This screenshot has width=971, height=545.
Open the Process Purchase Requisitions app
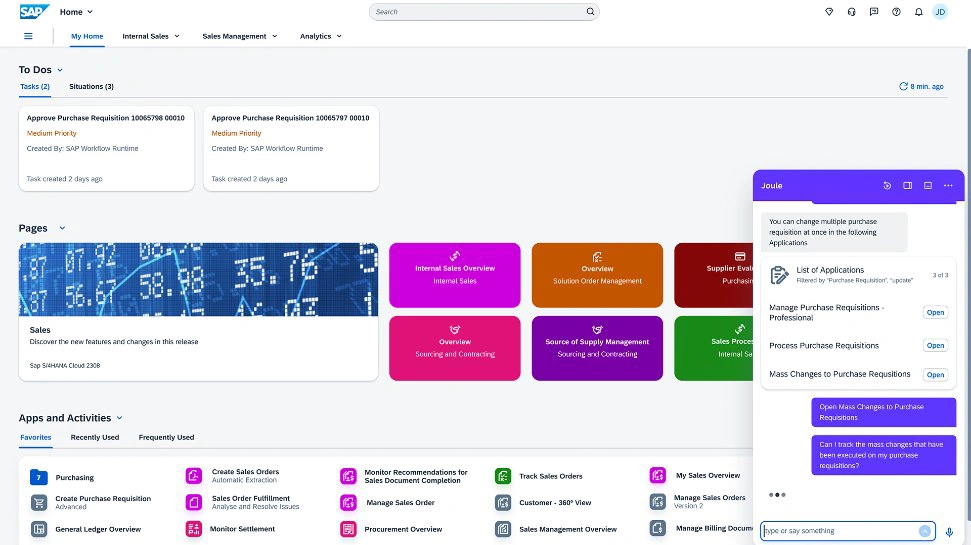click(935, 346)
